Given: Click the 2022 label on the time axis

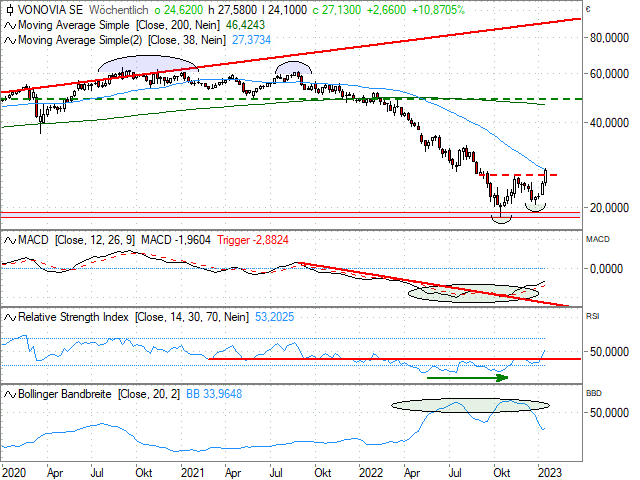Looking at the screenshot, I should pyautogui.click(x=370, y=473).
